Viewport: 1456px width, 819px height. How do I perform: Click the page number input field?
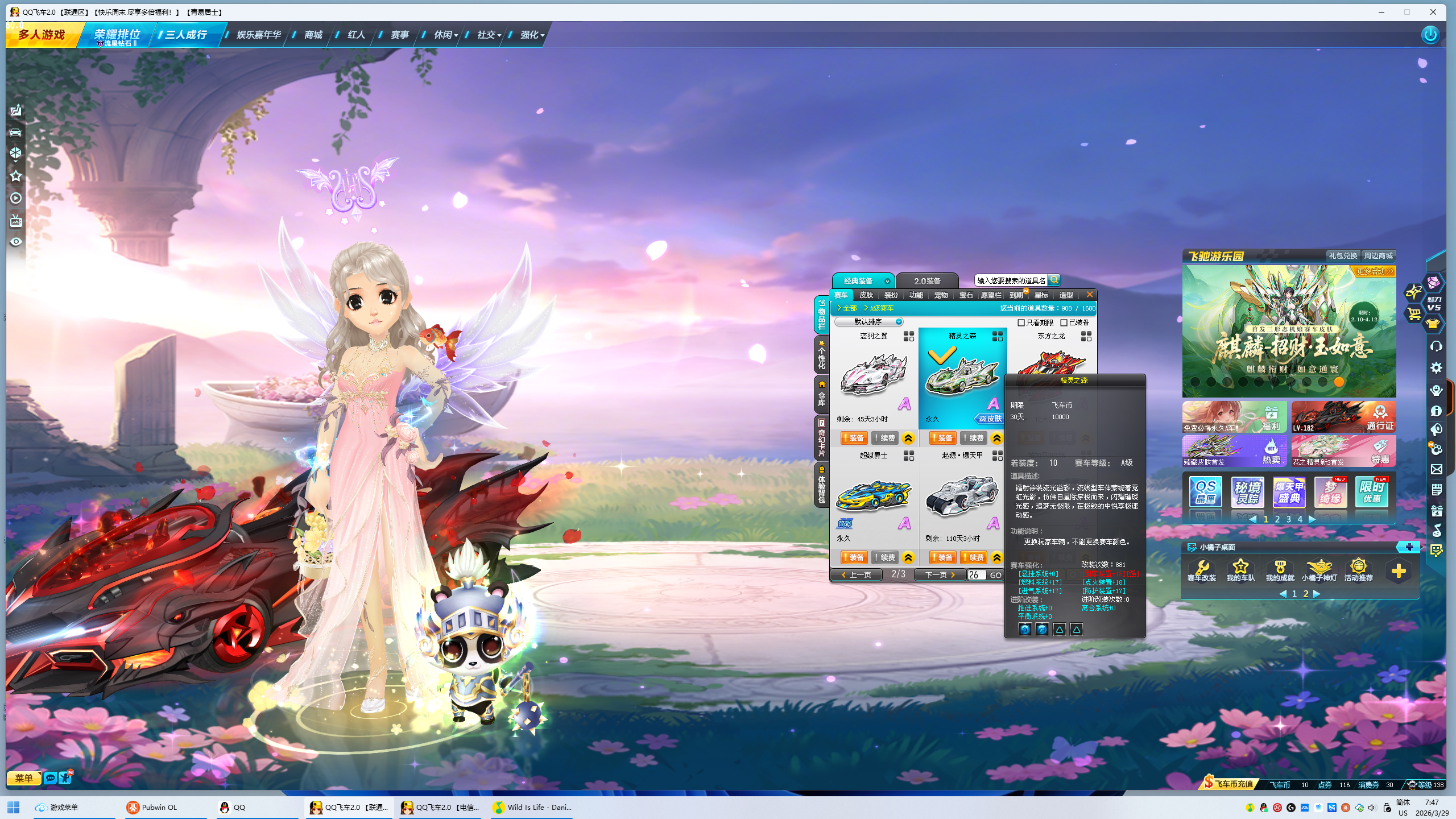pos(976,574)
